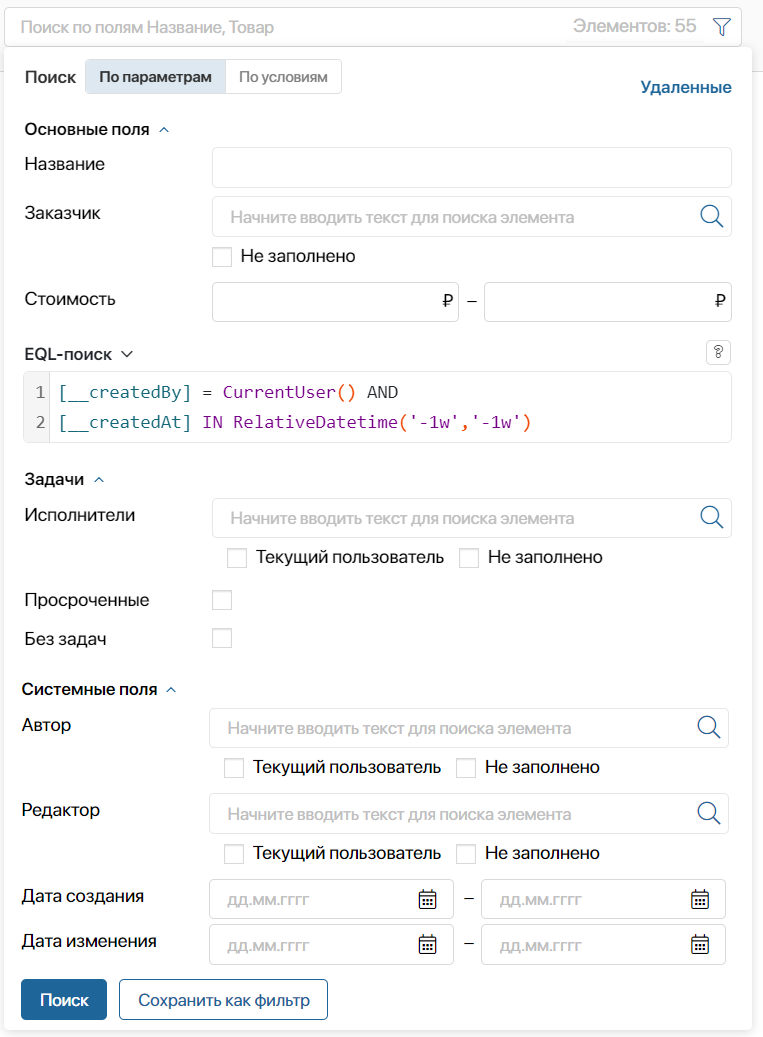763x1037 pixels.
Task: Enable the Просроченные checkbox
Action: point(222,600)
